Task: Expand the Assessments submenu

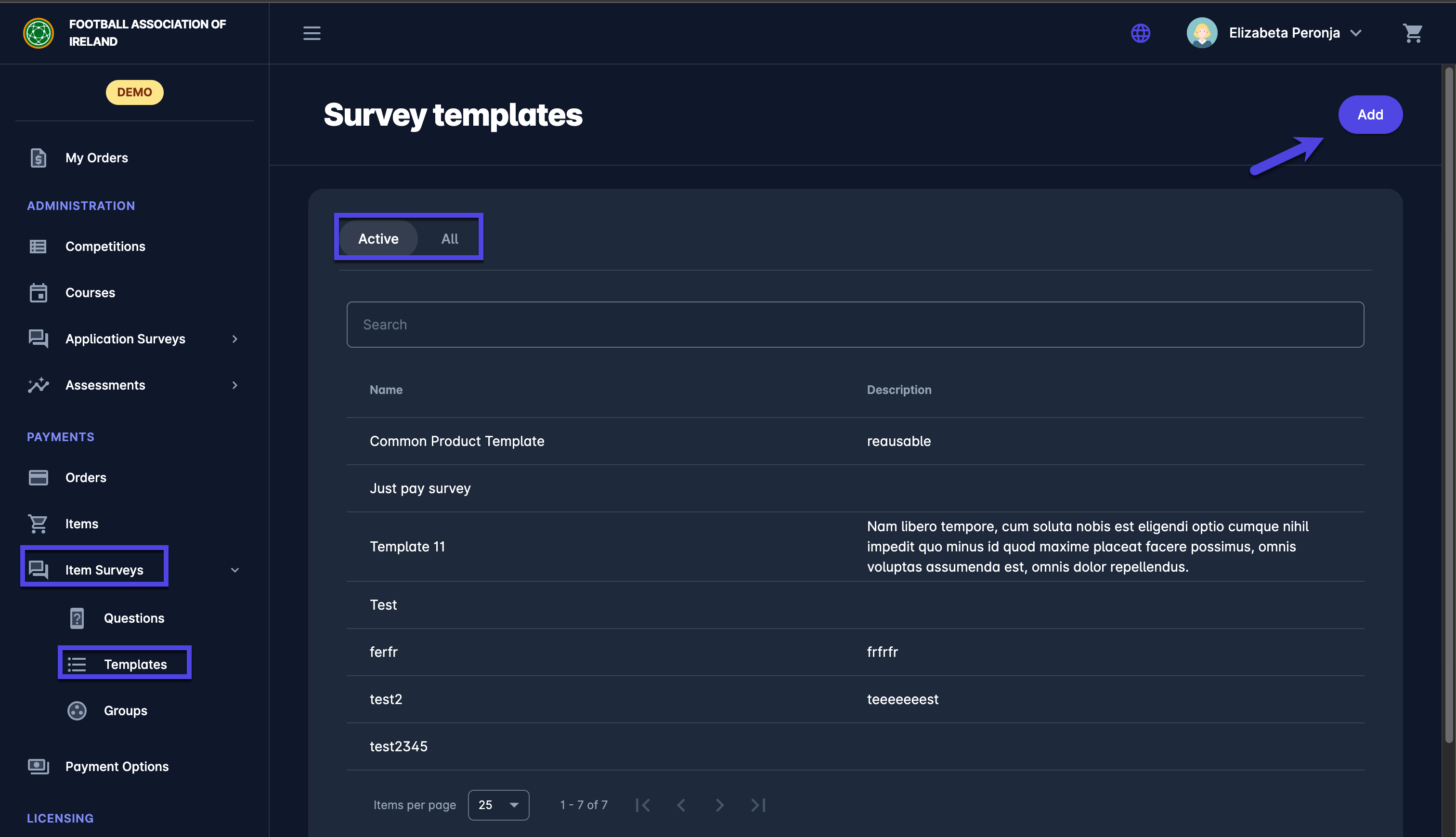Action: [234, 385]
